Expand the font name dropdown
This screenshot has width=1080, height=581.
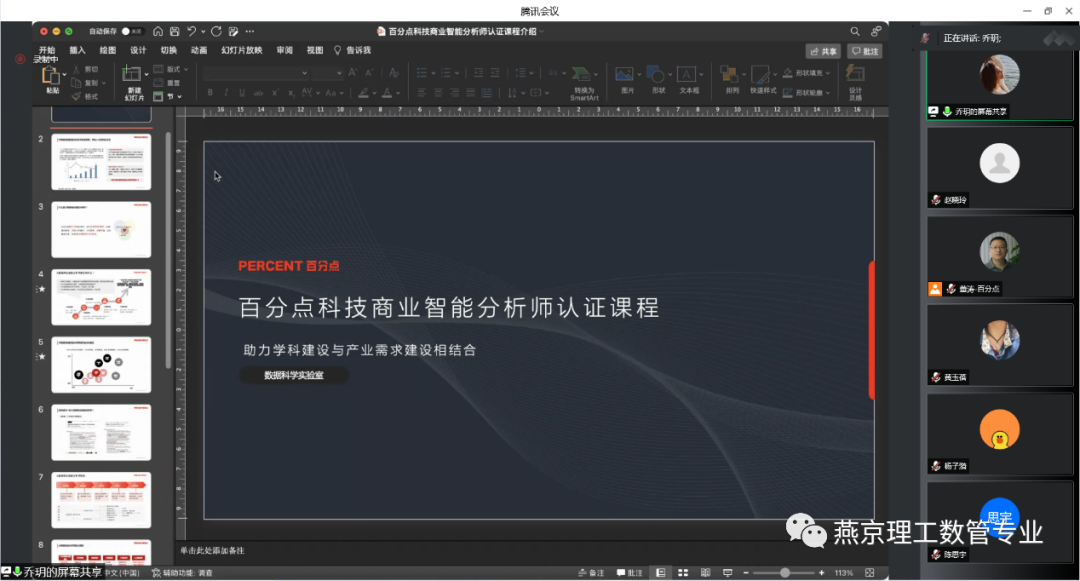[306, 73]
